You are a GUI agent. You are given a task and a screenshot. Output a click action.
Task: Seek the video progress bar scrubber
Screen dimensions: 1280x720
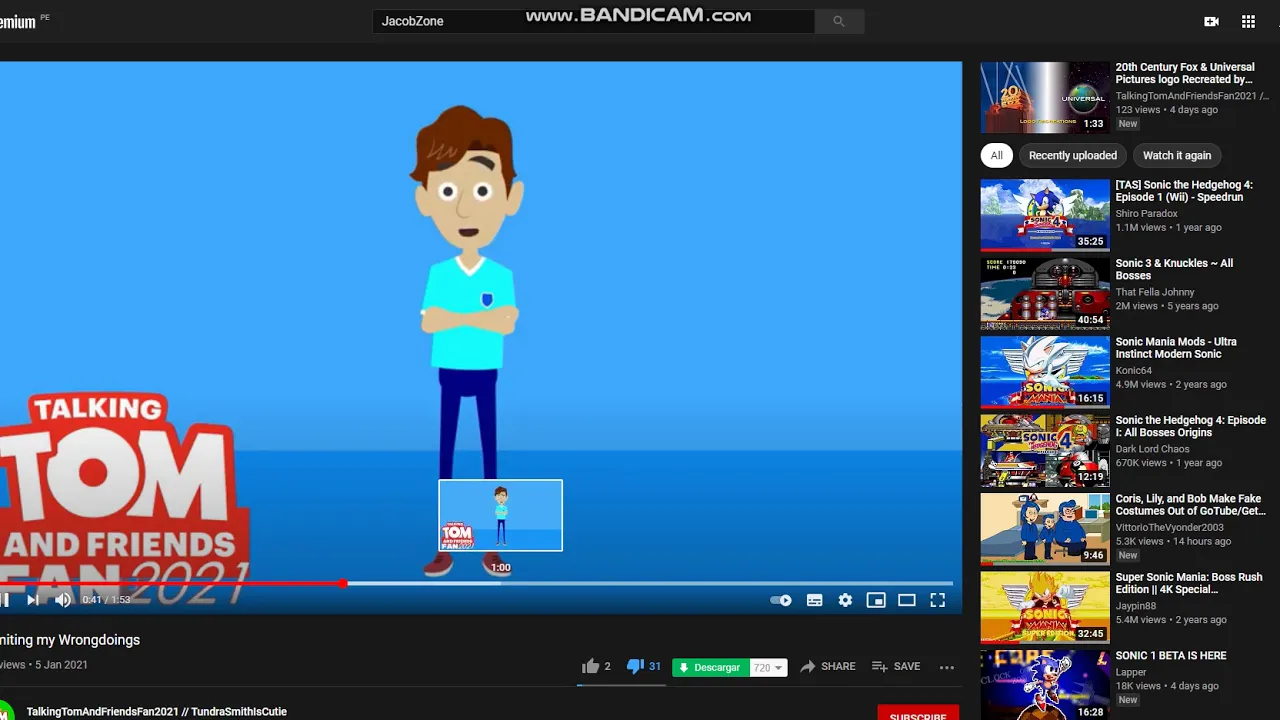[x=343, y=583]
